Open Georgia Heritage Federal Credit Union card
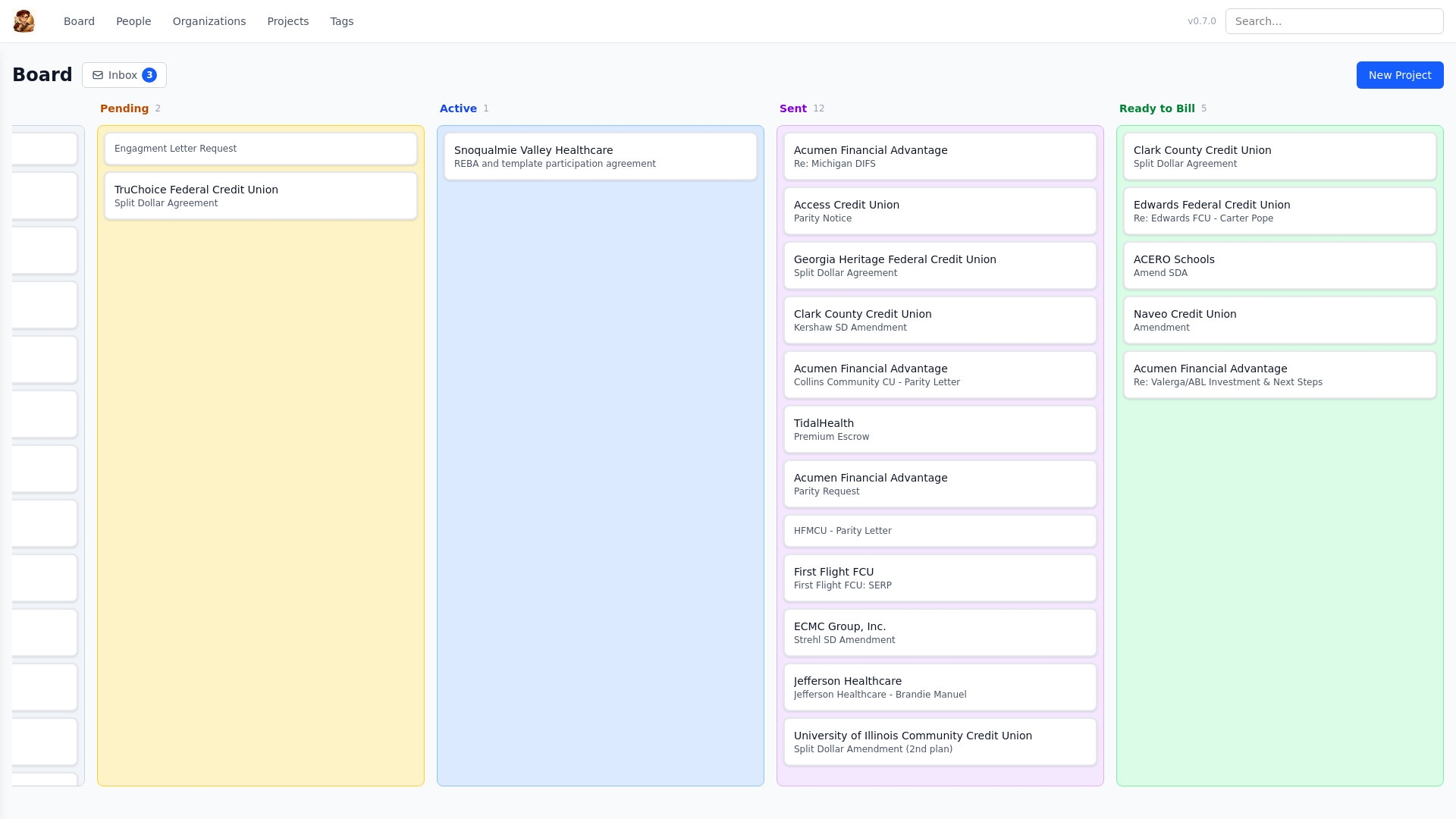The height and width of the screenshot is (819, 1456). coord(940,265)
